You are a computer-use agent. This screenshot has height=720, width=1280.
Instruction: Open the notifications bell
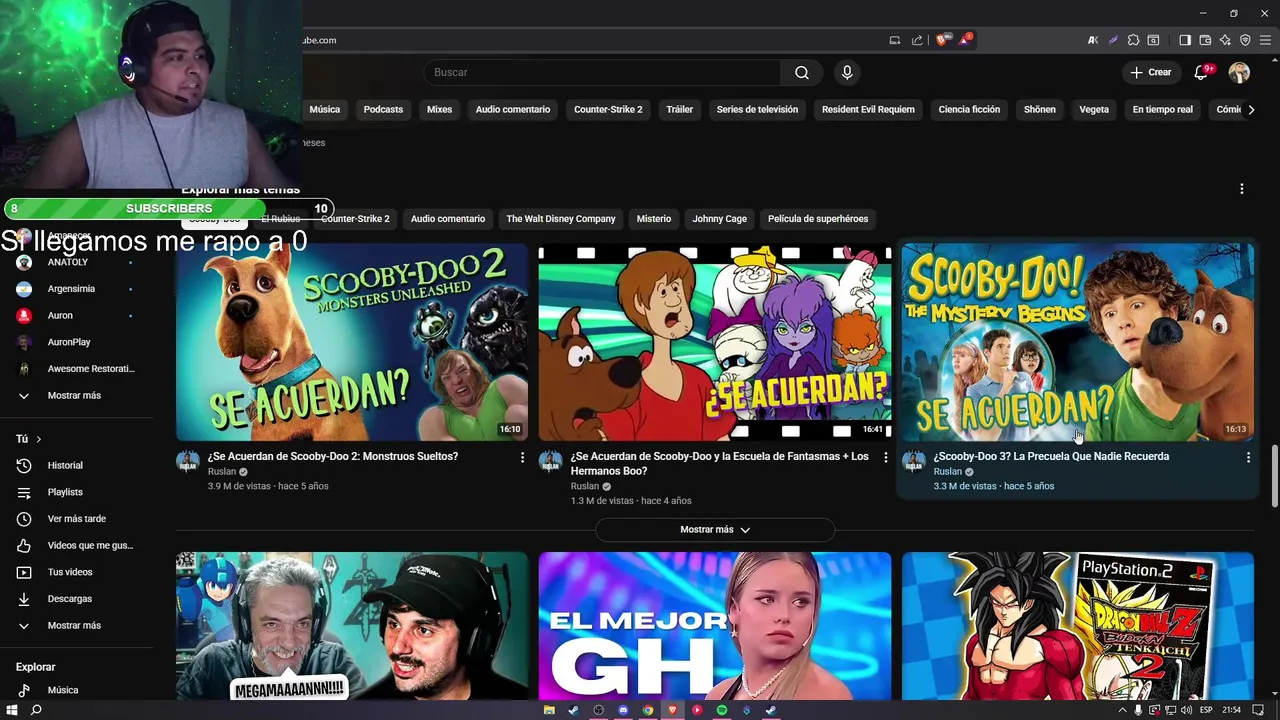[x=1202, y=72]
